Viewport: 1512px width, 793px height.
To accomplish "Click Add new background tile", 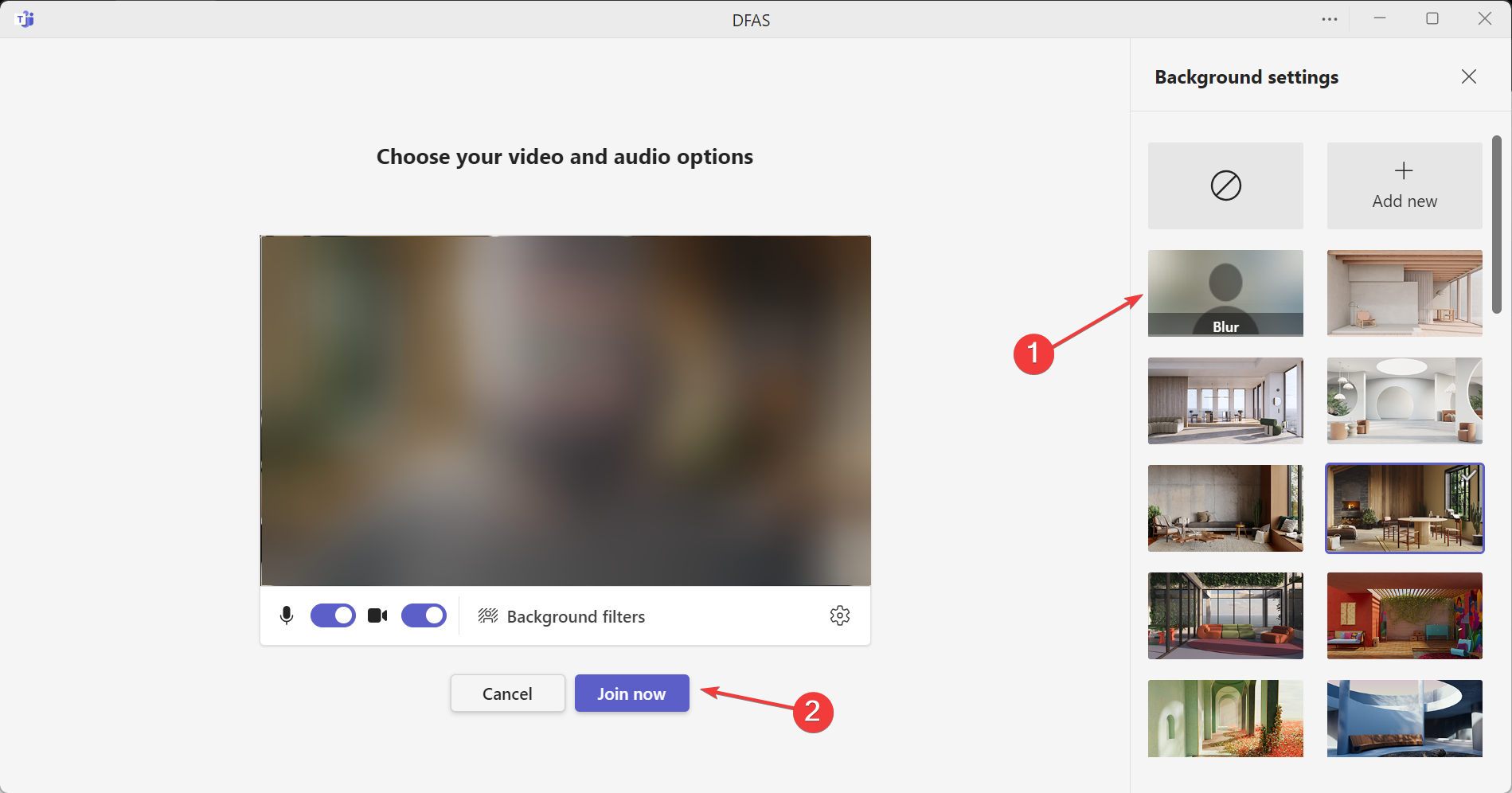I will click(1405, 186).
